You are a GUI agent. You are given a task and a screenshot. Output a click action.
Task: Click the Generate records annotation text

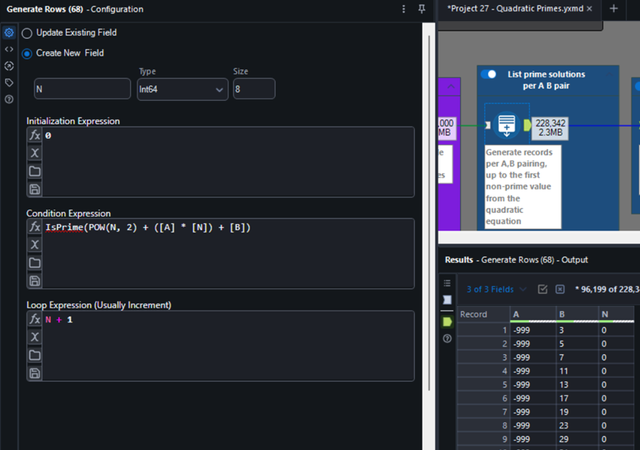coord(522,187)
